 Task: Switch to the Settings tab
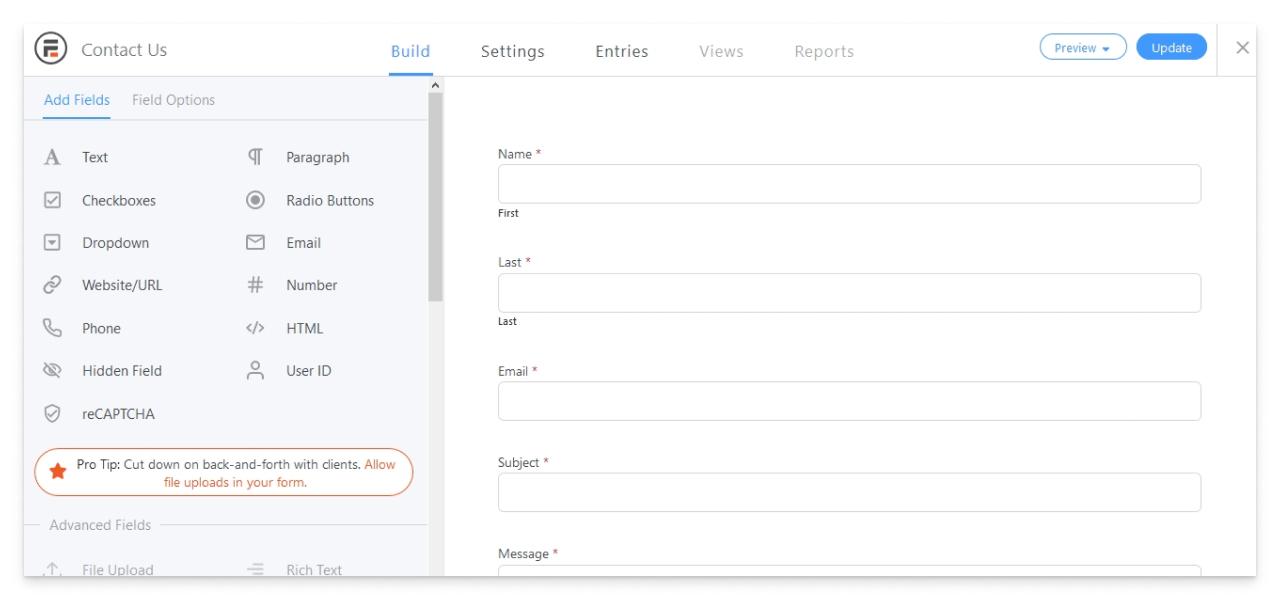pos(512,51)
